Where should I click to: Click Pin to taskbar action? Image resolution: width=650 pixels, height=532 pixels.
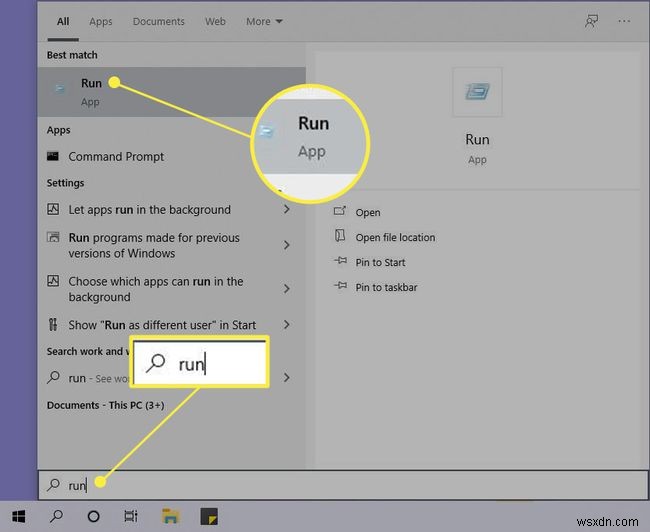click(386, 287)
